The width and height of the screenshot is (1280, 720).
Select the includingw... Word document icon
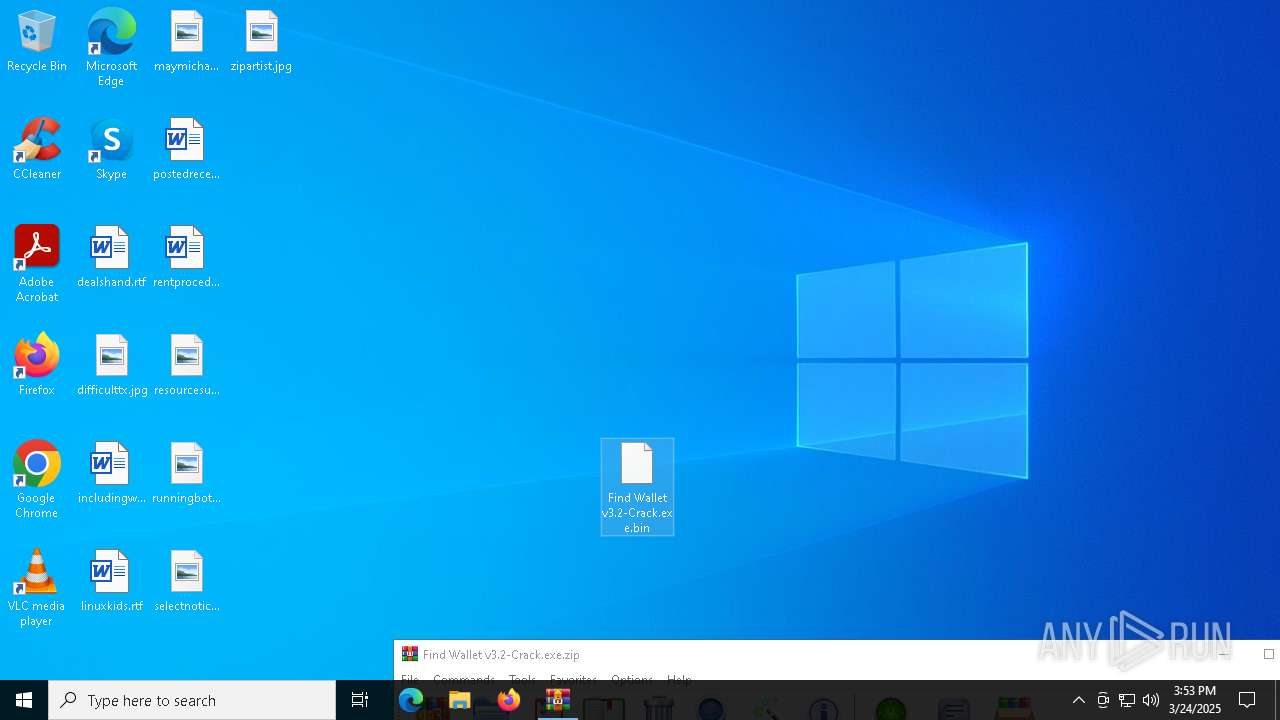point(111,474)
